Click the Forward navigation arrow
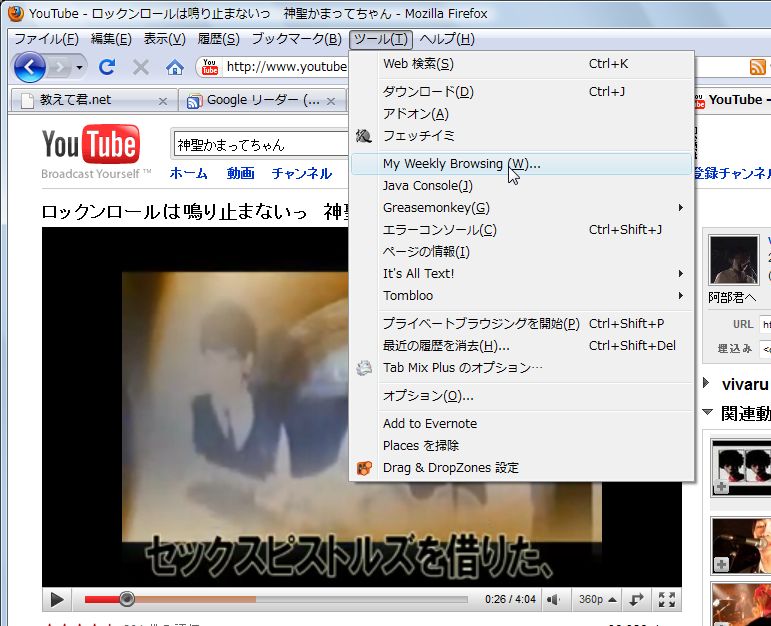The width and height of the screenshot is (771, 626). tap(60, 67)
